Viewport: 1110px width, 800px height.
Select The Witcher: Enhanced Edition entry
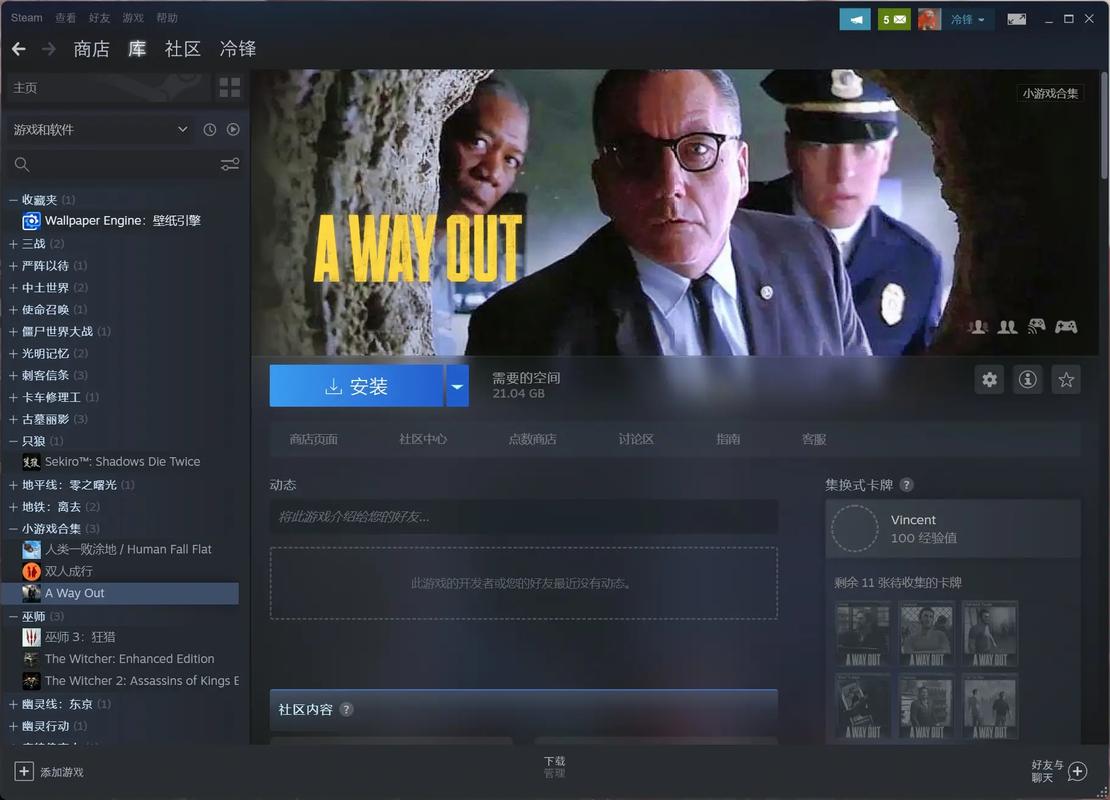[x=130, y=659]
